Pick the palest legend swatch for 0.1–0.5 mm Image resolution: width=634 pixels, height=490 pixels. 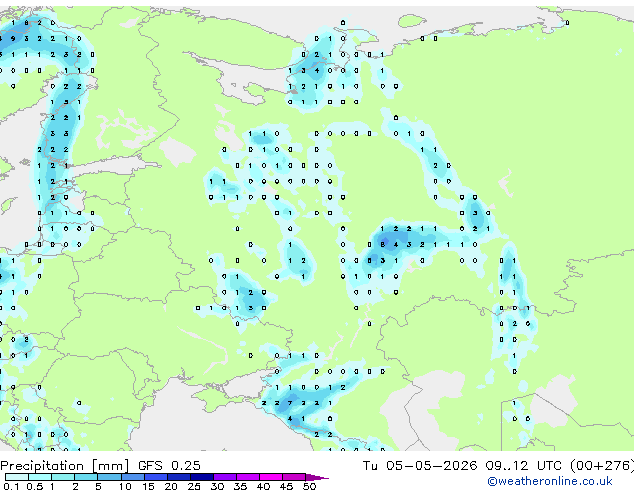pos(17,477)
